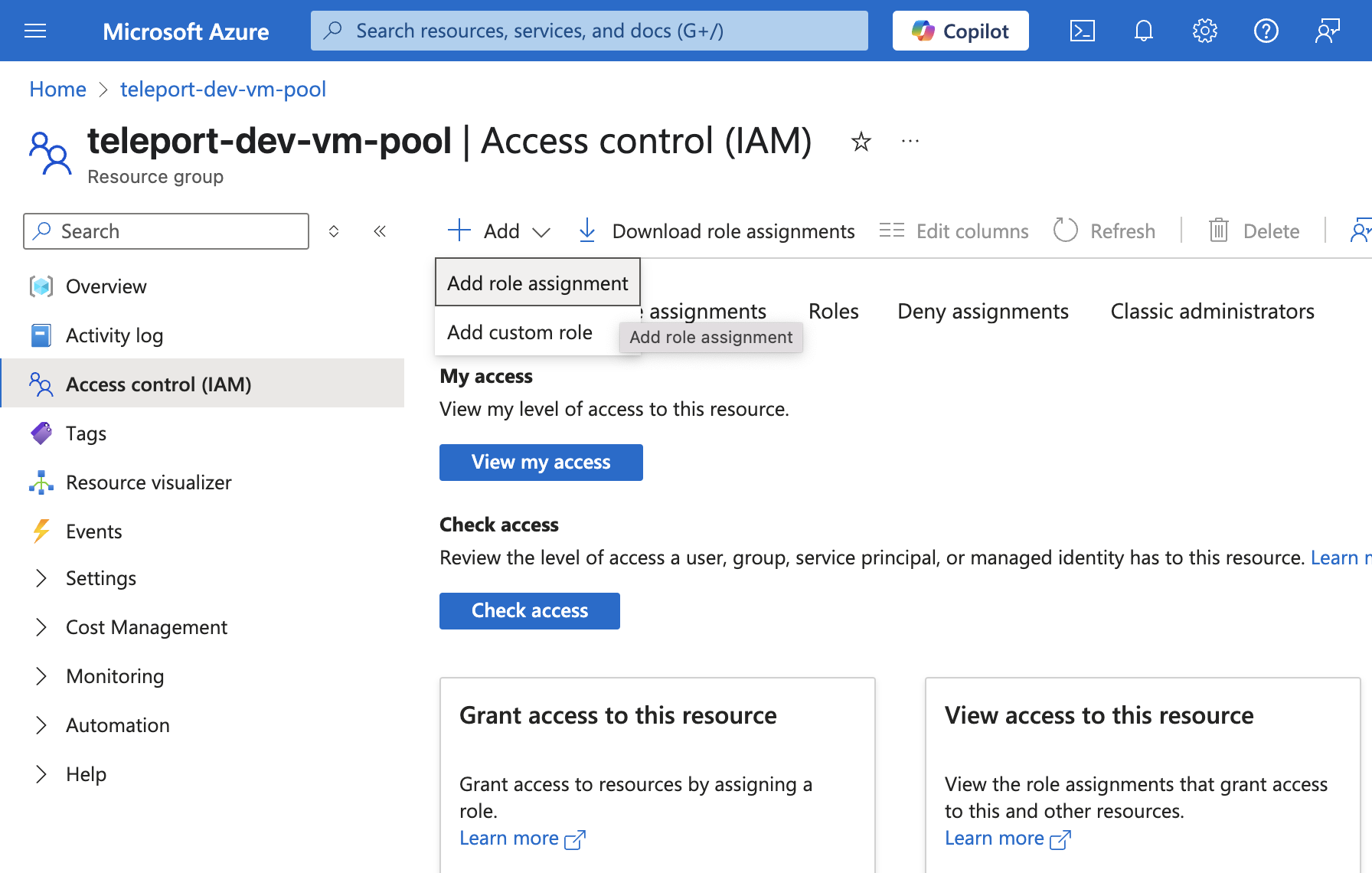Click the Edit columns icon

coord(891,231)
